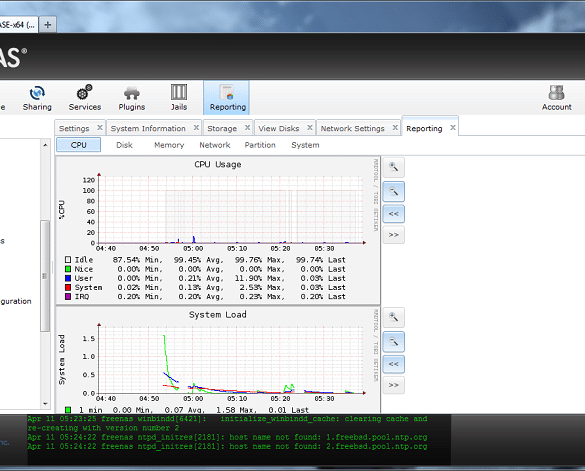Switch to the Network Settings tab
This screenshot has height=471, width=585.
pos(353,128)
